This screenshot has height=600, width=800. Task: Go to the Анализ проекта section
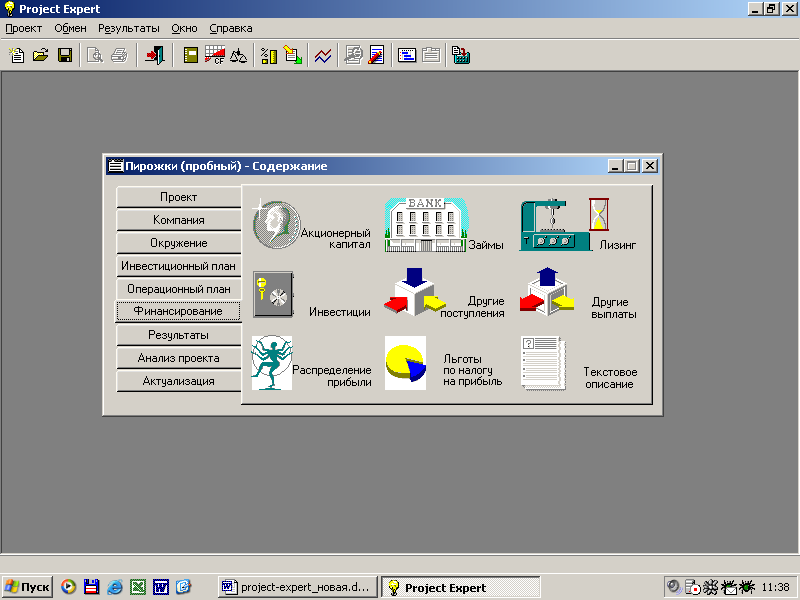(179, 358)
